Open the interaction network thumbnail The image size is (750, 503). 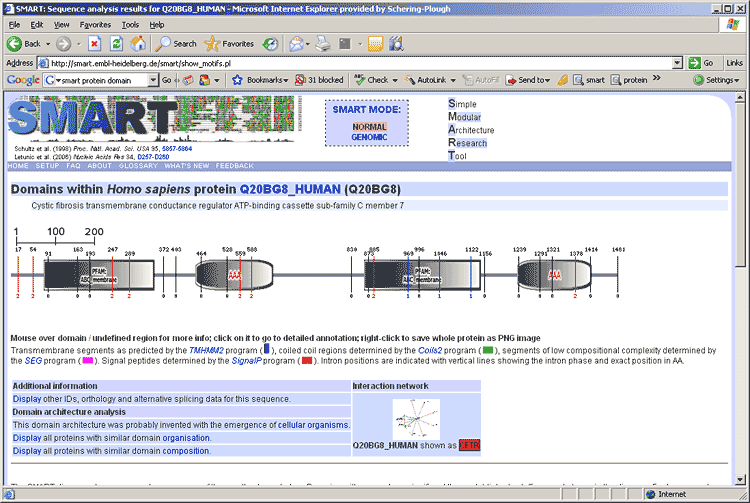click(x=416, y=419)
